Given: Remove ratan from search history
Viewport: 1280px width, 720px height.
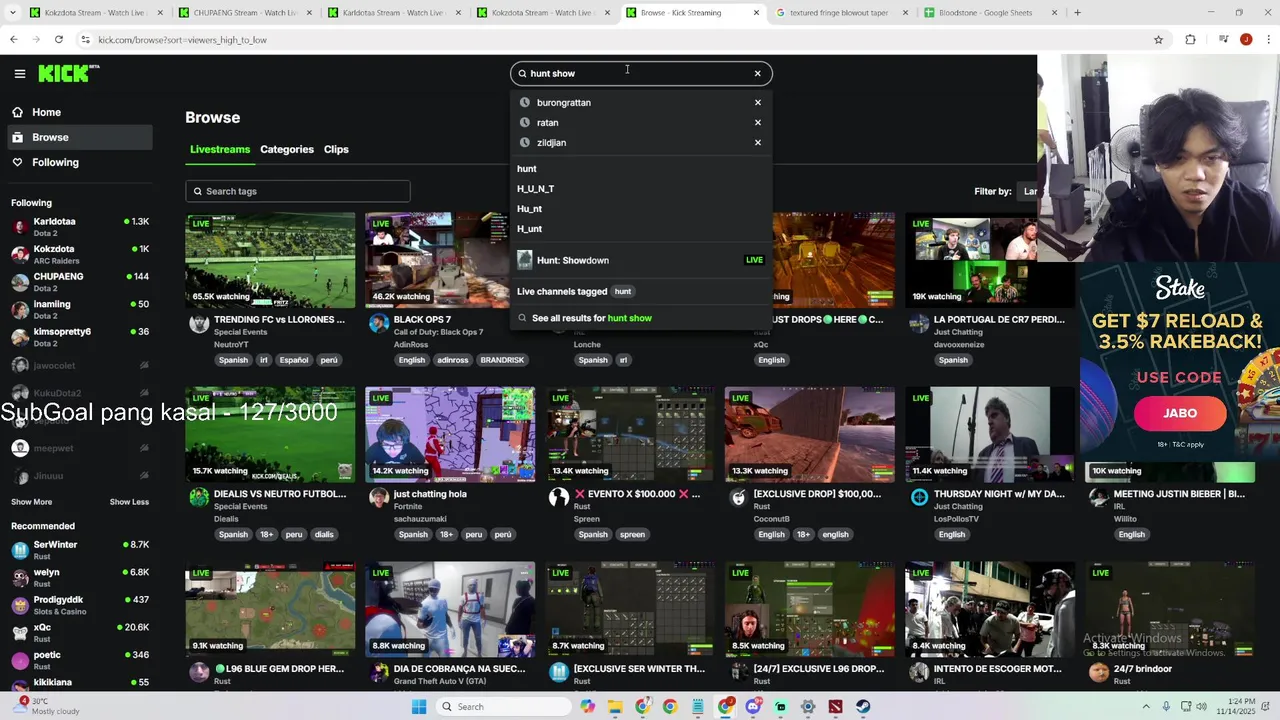Looking at the screenshot, I should (757, 122).
